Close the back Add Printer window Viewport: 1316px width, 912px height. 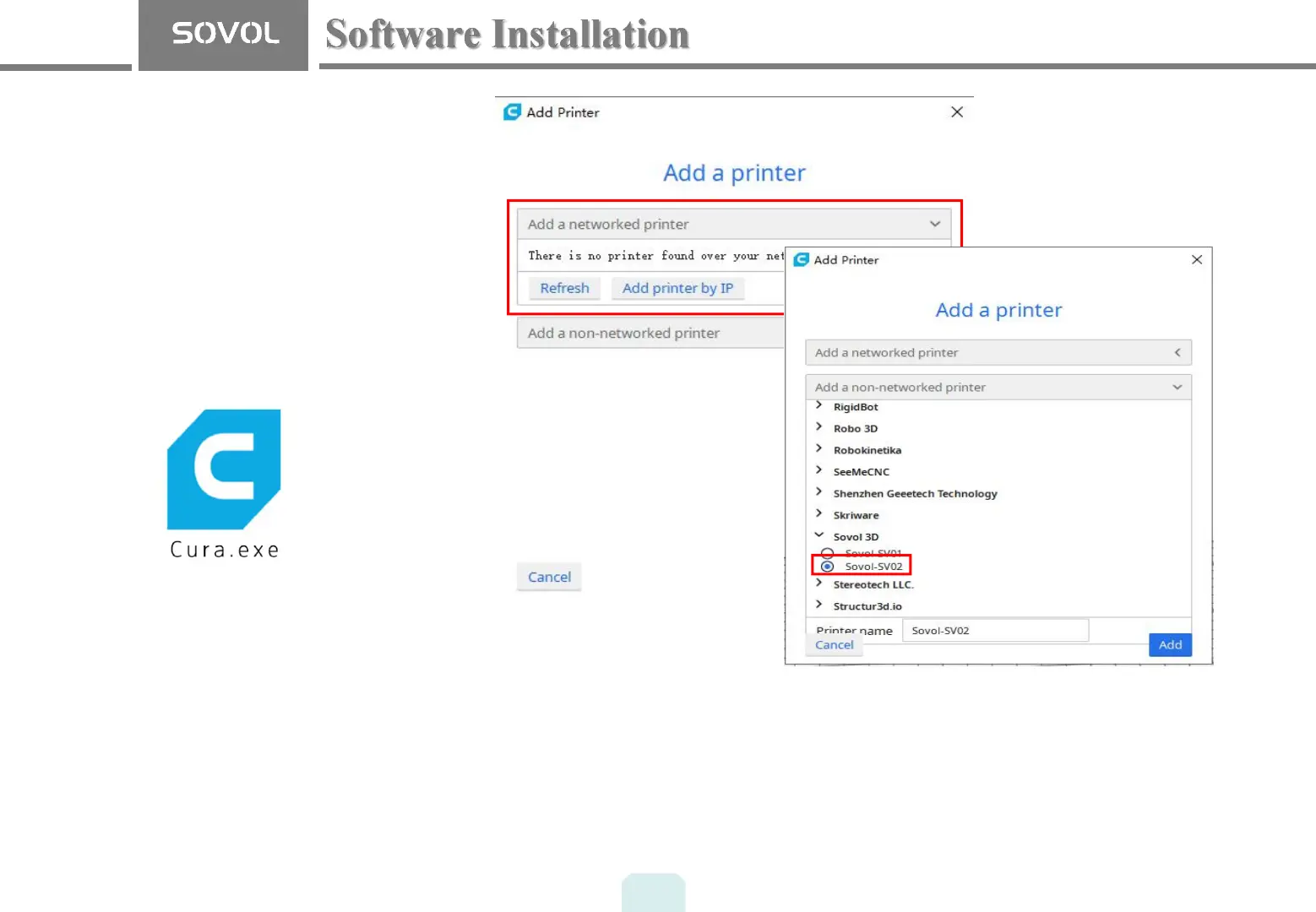point(957,112)
